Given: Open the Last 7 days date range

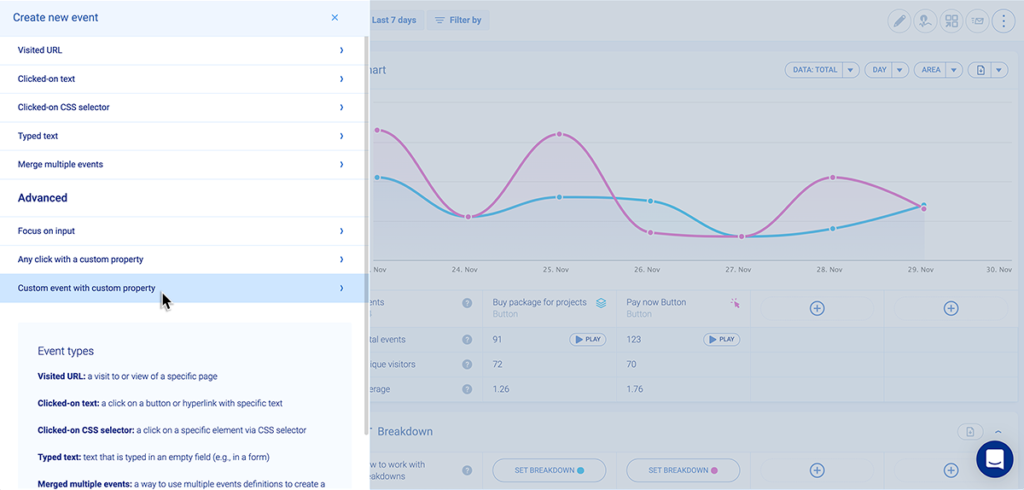Looking at the screenshot, I should click(396, 20).
